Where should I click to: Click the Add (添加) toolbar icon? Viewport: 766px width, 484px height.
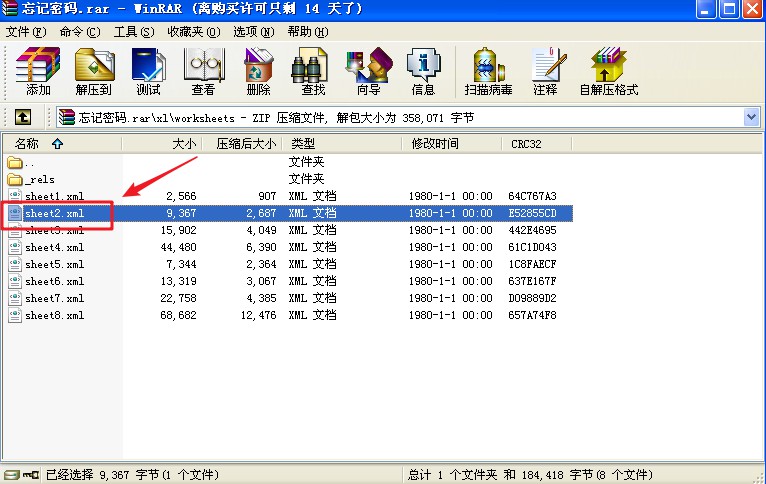tap(38, 70)
